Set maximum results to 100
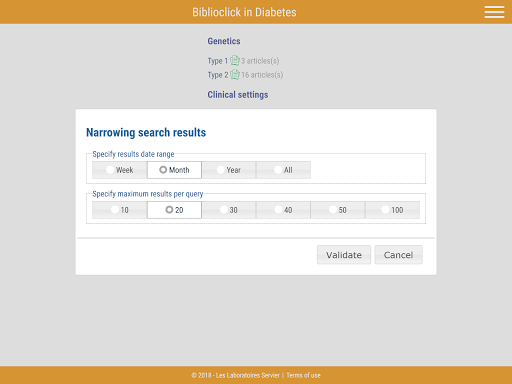 [392, 210]
